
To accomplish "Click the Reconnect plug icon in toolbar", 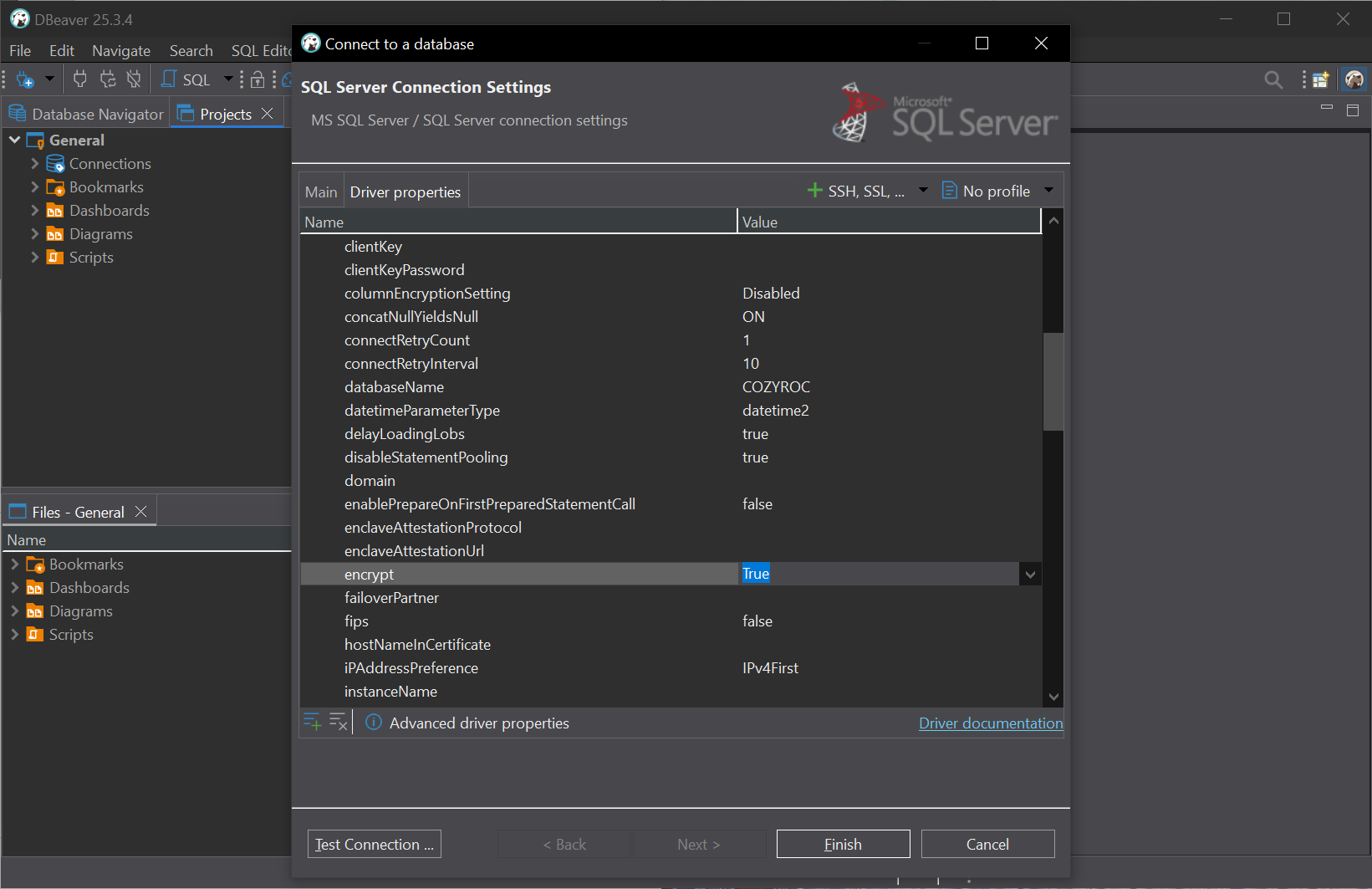I will click(x=108, y=79).
